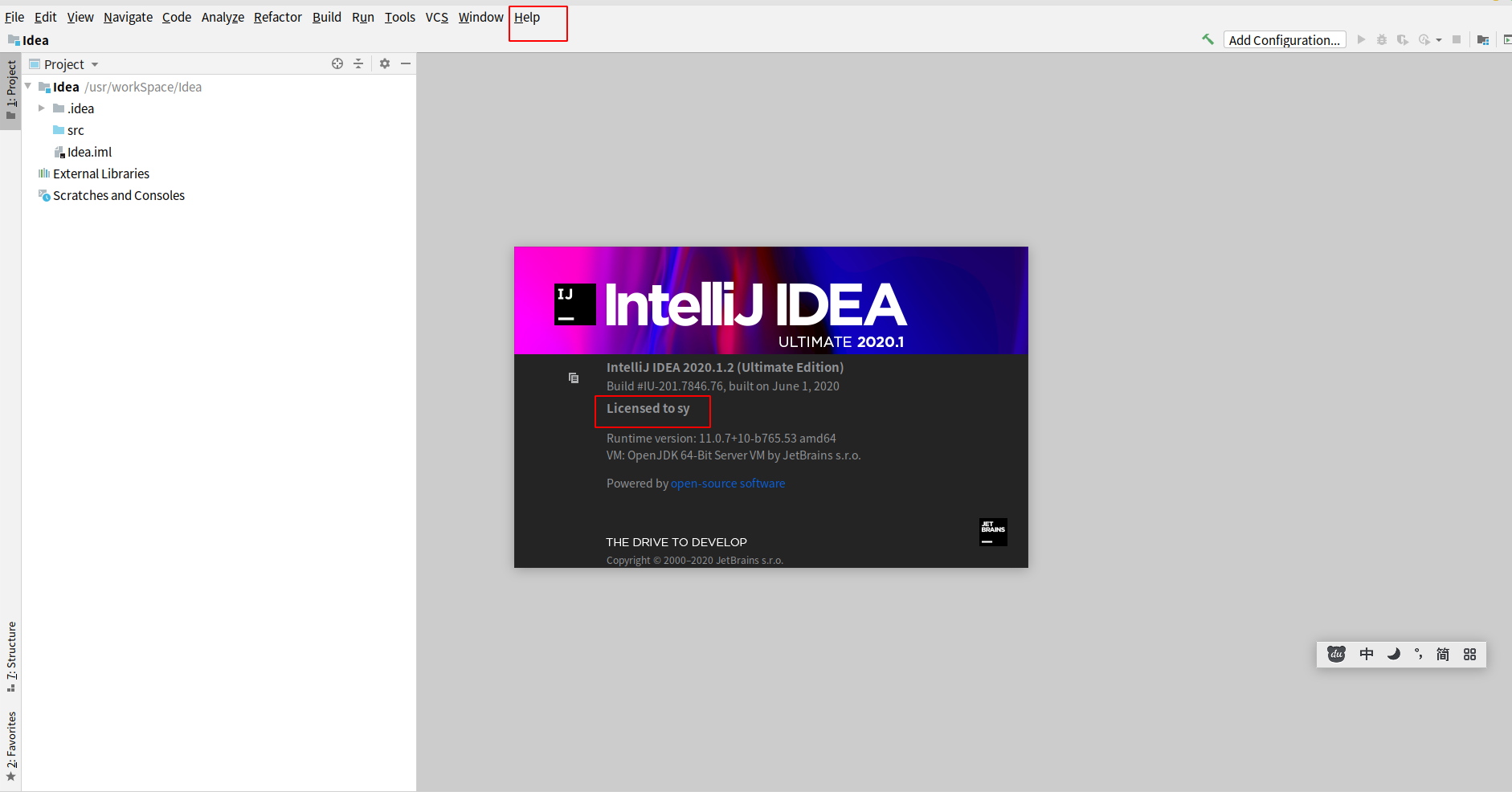Select the Idea root row in project tree
1512x792 pixels.
(x=219, y=87)
